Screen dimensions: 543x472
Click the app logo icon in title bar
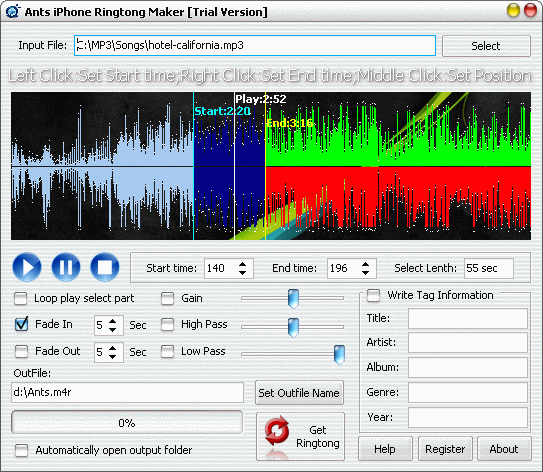click(13, 11)
